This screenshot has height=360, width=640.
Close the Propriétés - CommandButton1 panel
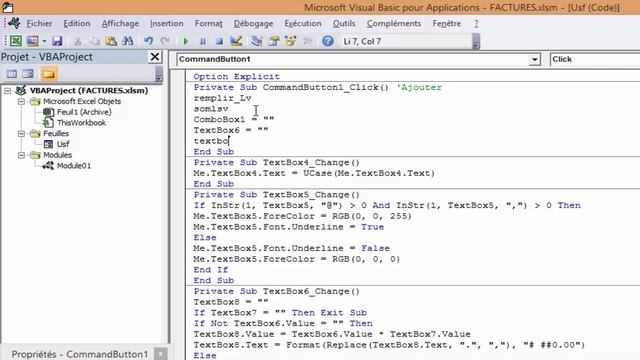161,354
